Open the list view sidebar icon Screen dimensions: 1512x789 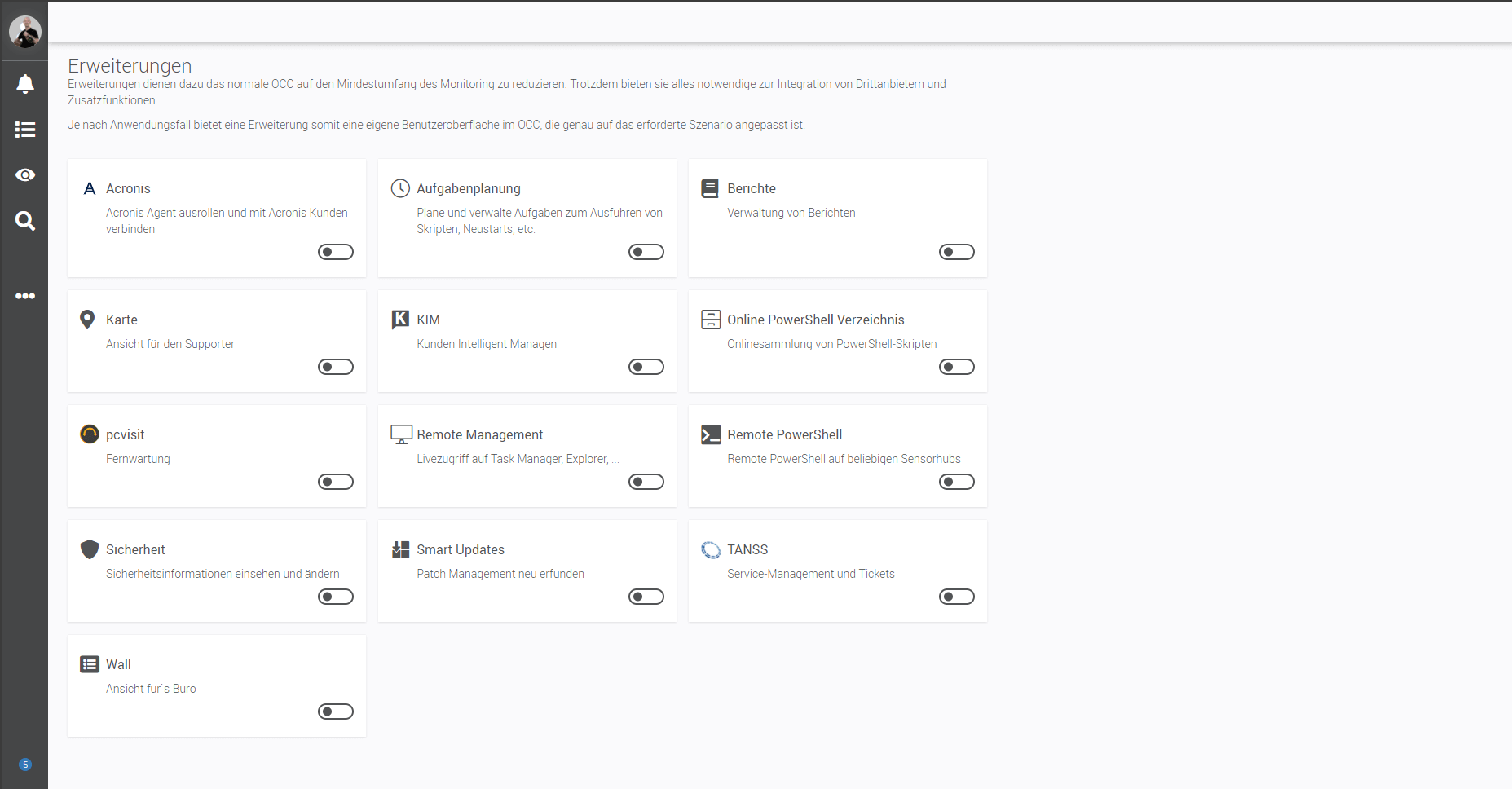pos(25,130)
